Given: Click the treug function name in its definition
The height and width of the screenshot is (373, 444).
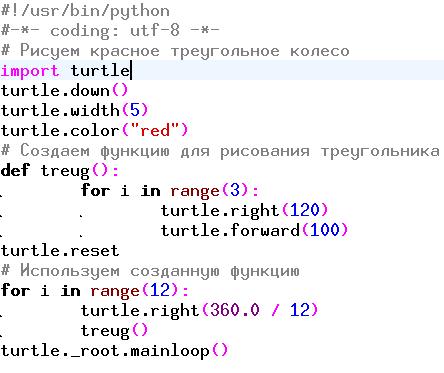Looking at the screenshot, I should tap(65, 171).
